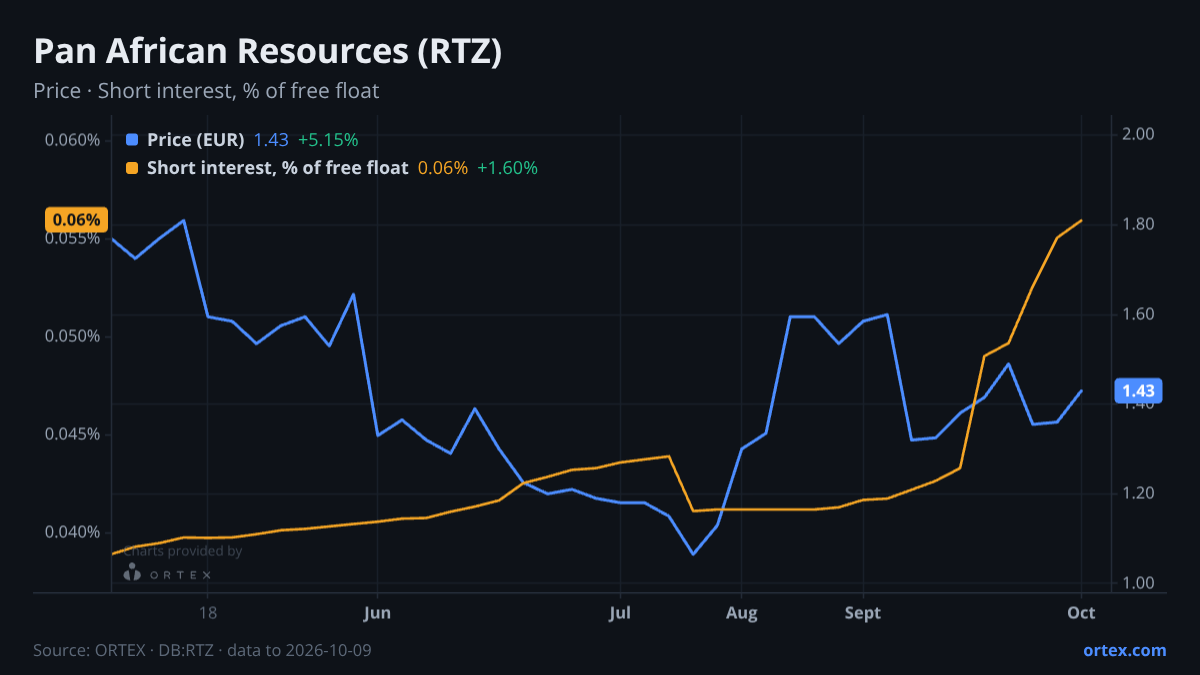1200x675 pixels.
Task: Toggle the Price (EUR) legend label
Action: click(195, 140)
